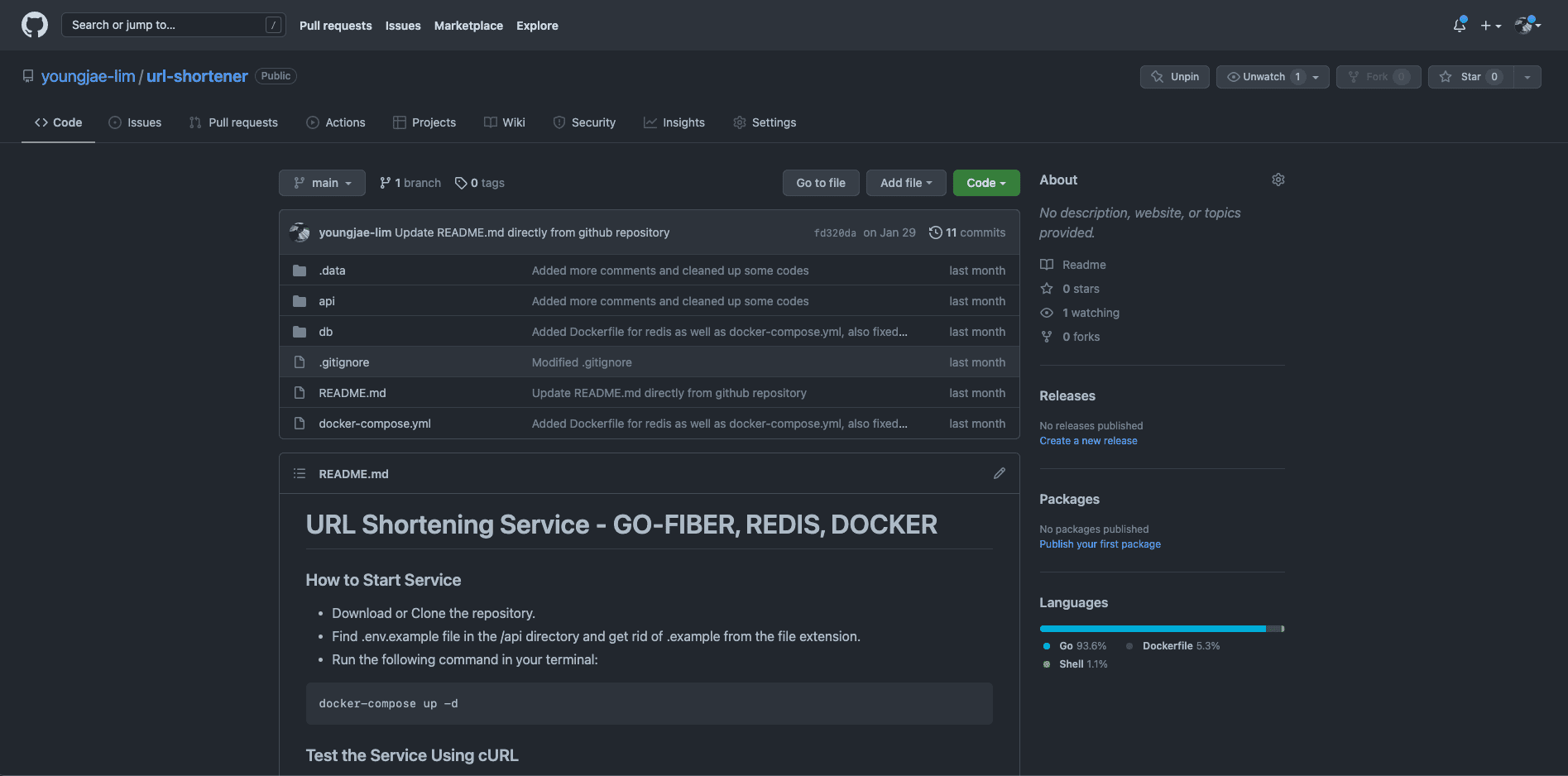Switch to the Issues tab
This screenshot has width=1568, height=776.
[135, 122]
